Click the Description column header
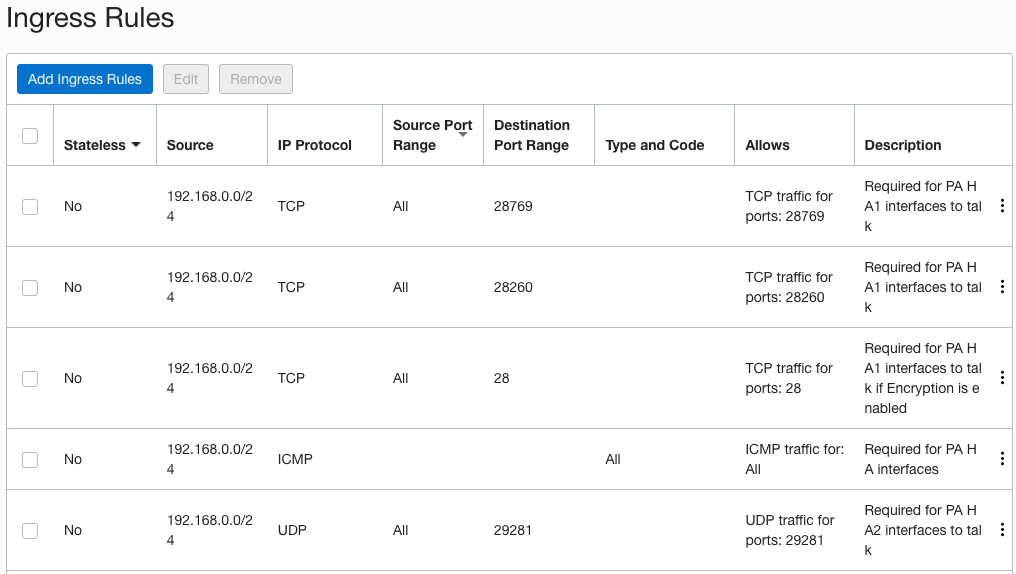The width and height of the screenshot is (1016, 574). click(x=903, y=145)
